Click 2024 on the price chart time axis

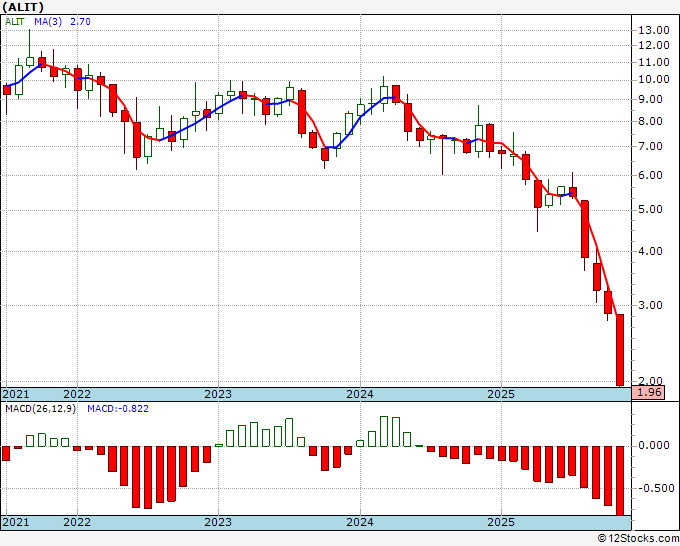point(360,394)
